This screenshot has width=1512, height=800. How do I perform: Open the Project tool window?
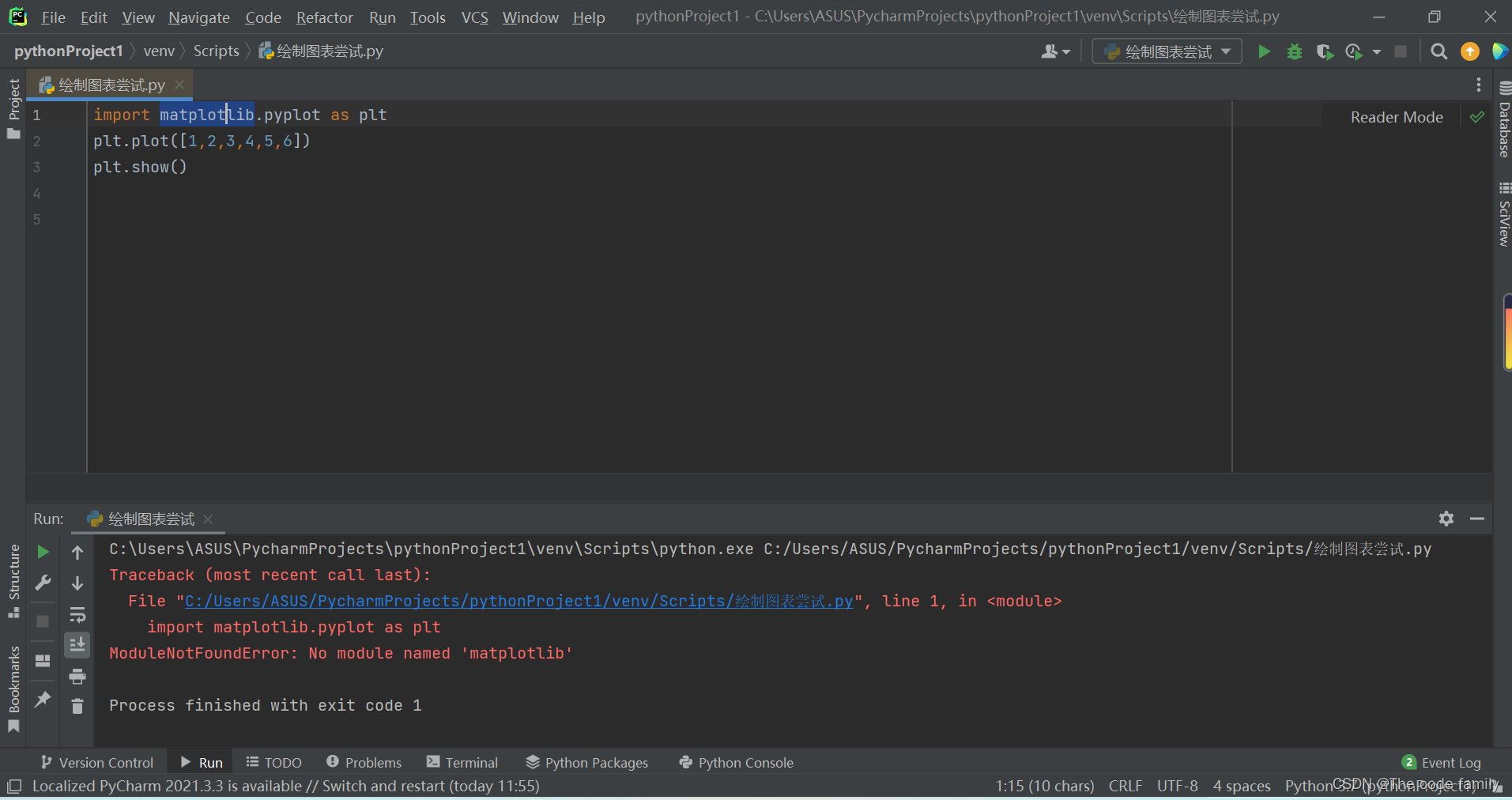13,108
